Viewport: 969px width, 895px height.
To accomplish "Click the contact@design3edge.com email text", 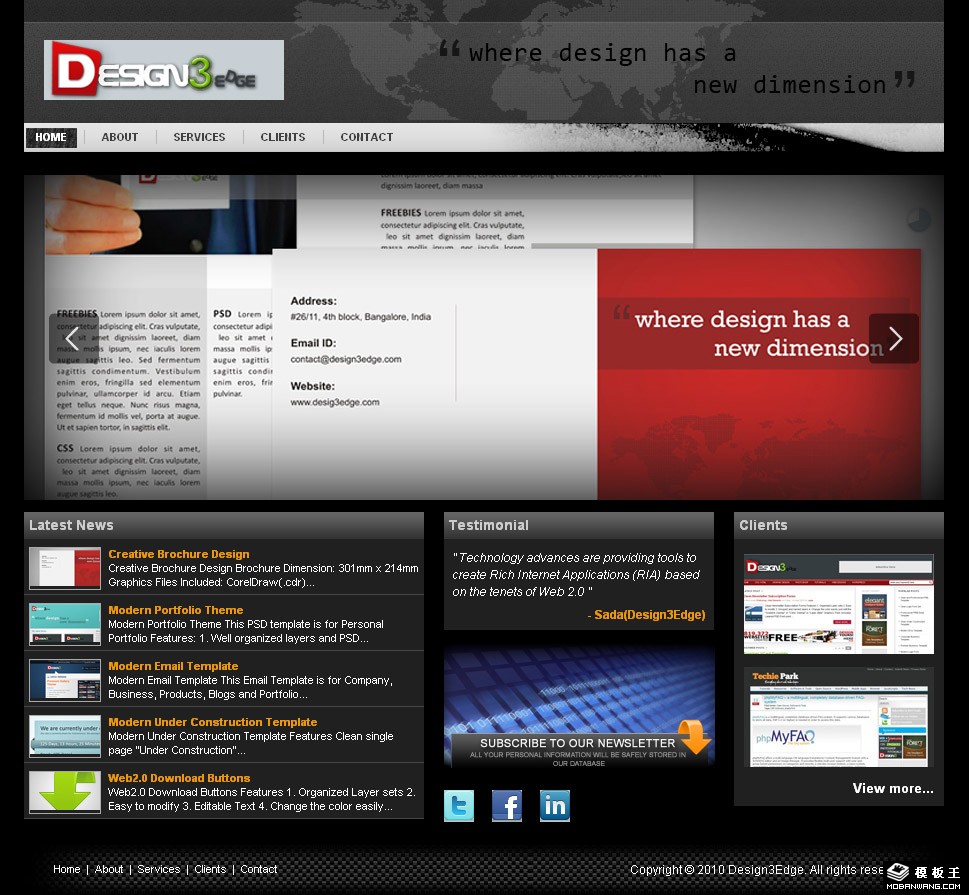I will coord(346,359).
